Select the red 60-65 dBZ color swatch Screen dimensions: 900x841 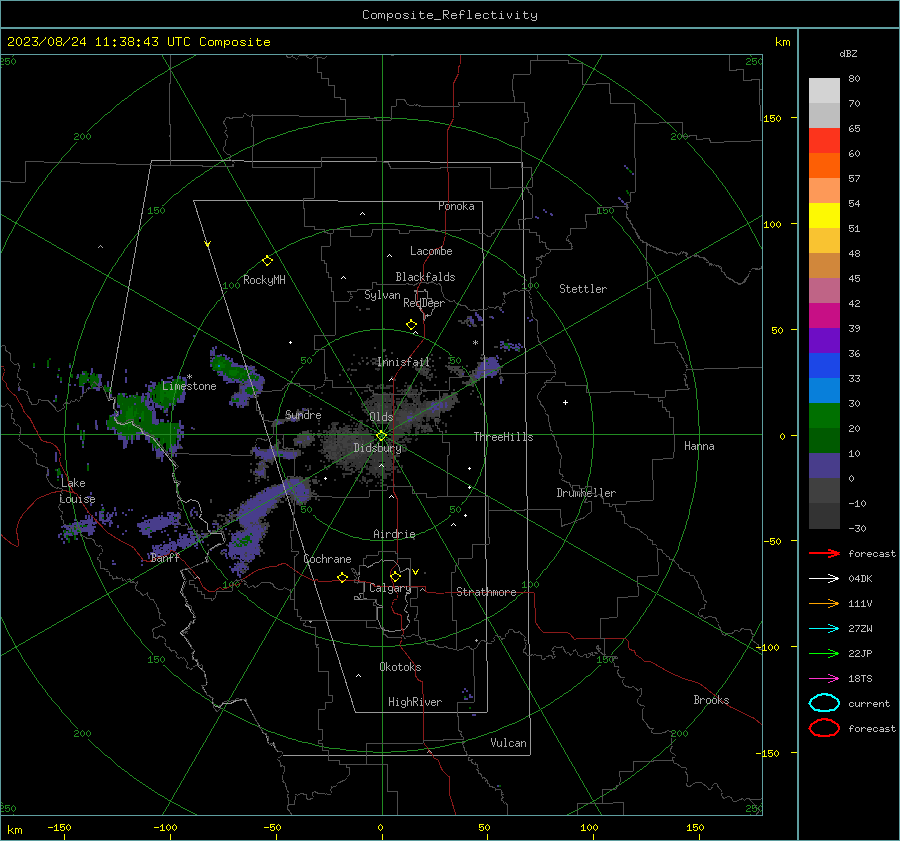(824, 140)
